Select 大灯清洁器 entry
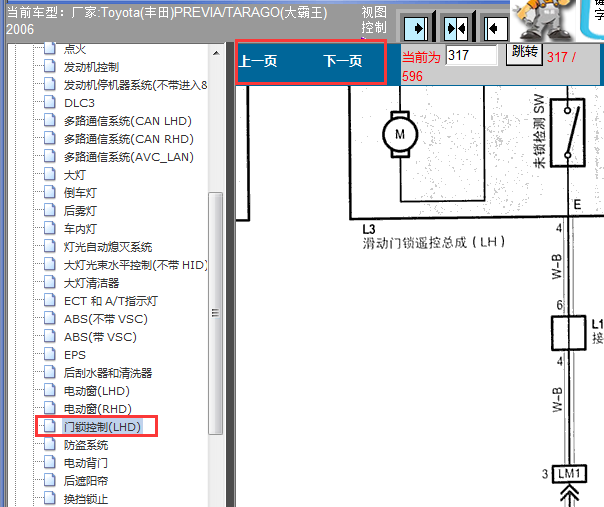The width and height of the screenshot is (604, 507). [91, 283]
